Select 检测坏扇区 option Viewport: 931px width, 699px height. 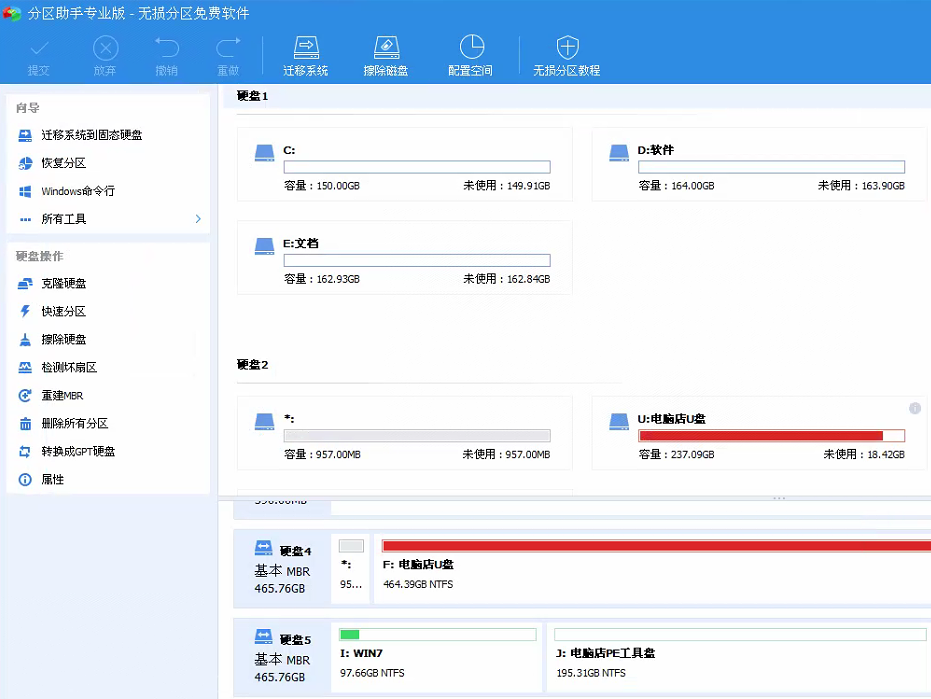tap(69, 368)
